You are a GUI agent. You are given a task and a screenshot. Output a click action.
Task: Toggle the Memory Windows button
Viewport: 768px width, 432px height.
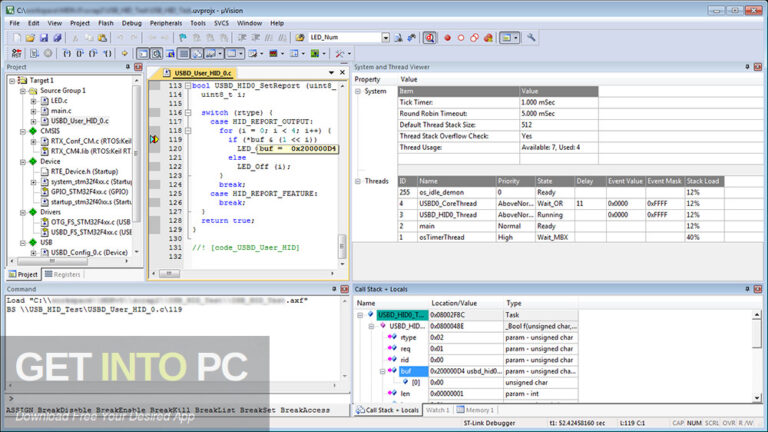[231, 53]
